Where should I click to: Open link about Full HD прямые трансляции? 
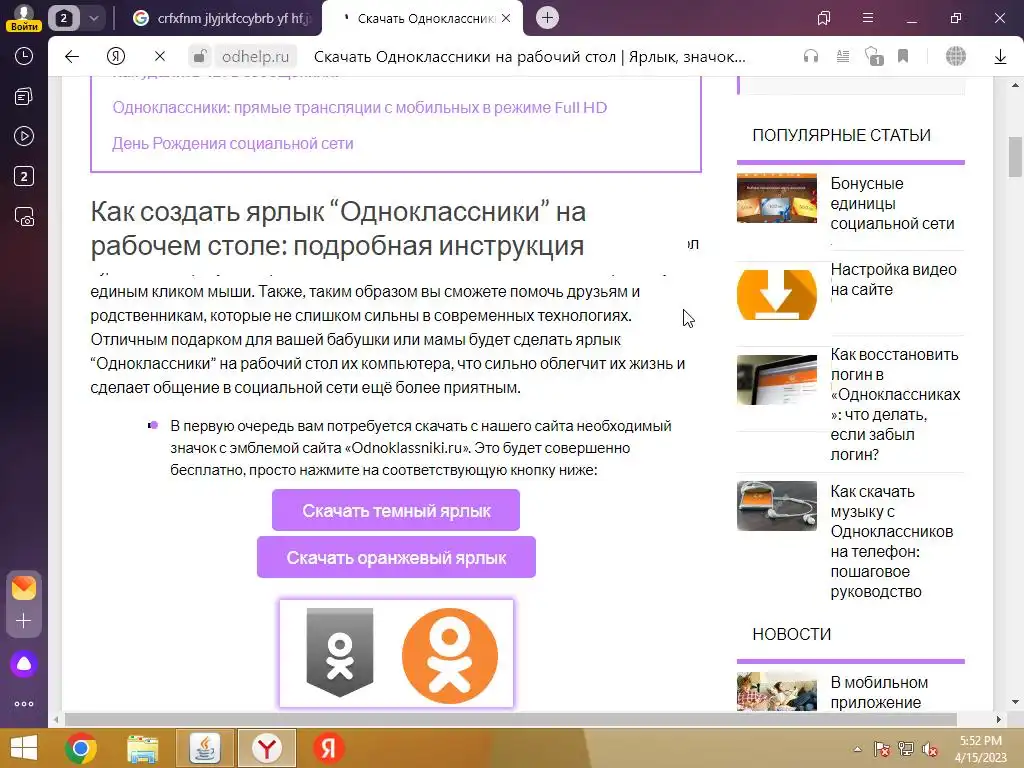[359, 108]
